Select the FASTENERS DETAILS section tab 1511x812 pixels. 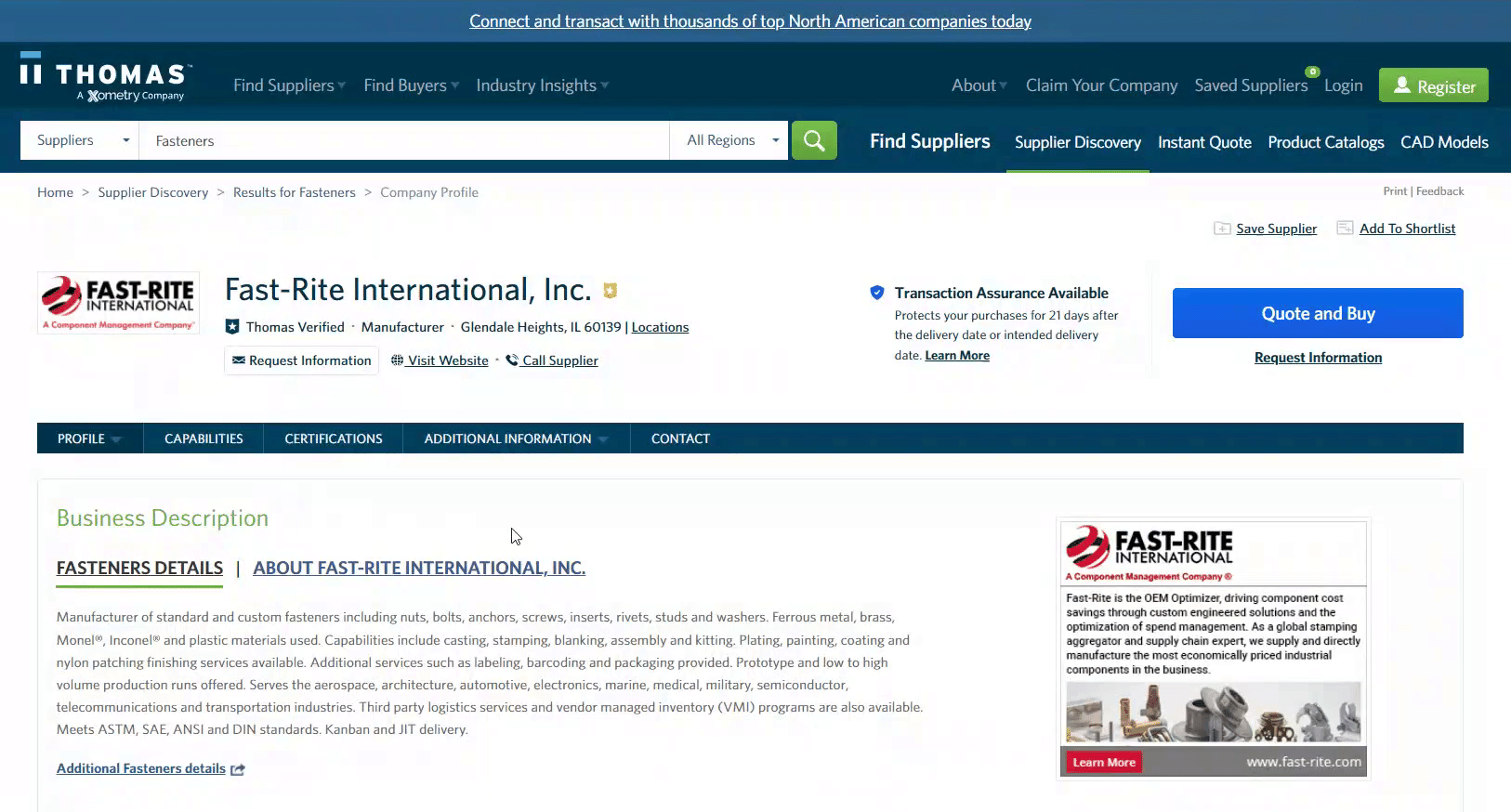pos(139,568)
